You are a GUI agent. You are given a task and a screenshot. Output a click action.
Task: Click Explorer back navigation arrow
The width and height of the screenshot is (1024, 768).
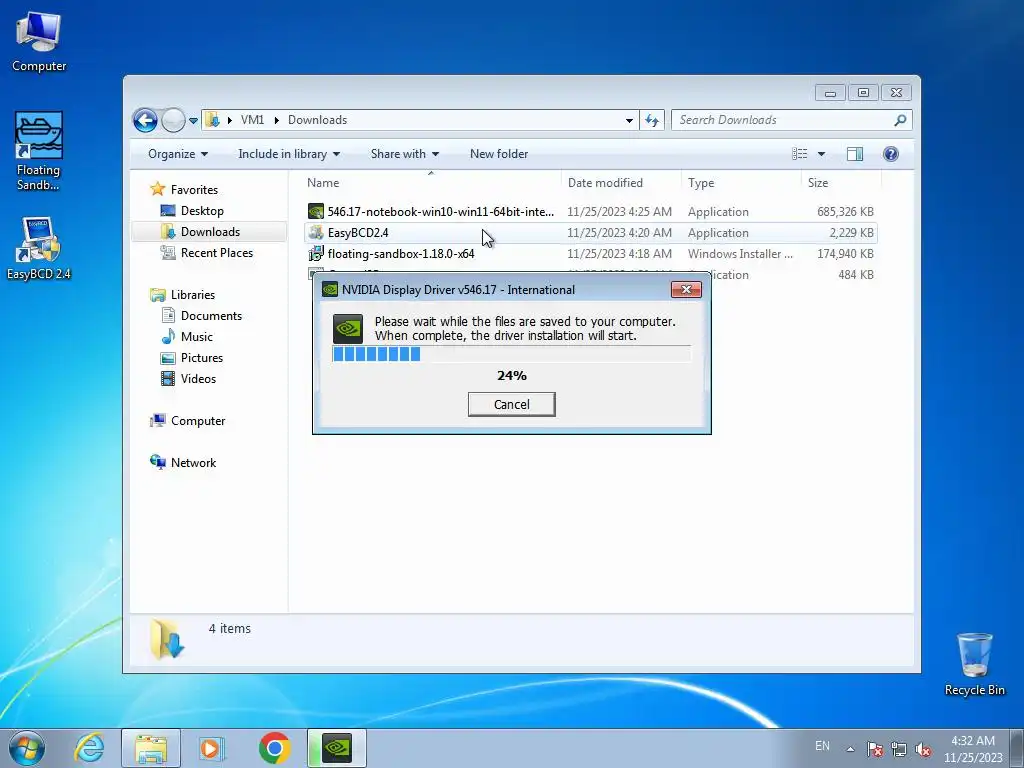pos(145,120)
